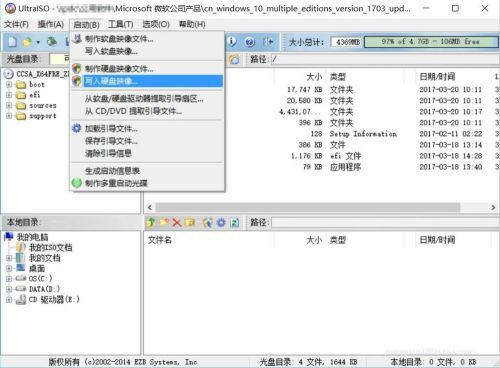The image size is (500, 368).
Task: Click the UltraSO disc icon in title bar
Action: coord(10,8)
